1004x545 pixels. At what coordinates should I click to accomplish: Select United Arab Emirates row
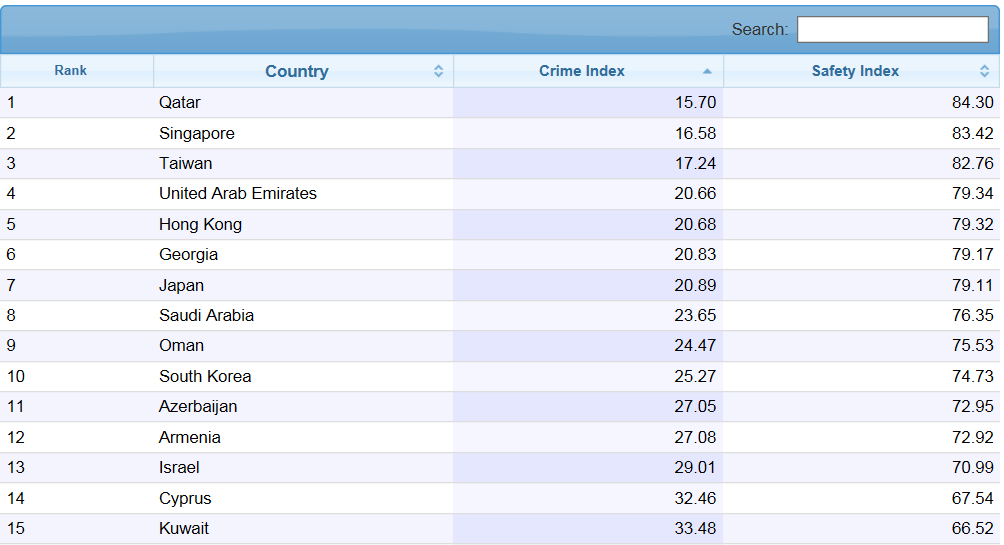[x=238, y=194]
